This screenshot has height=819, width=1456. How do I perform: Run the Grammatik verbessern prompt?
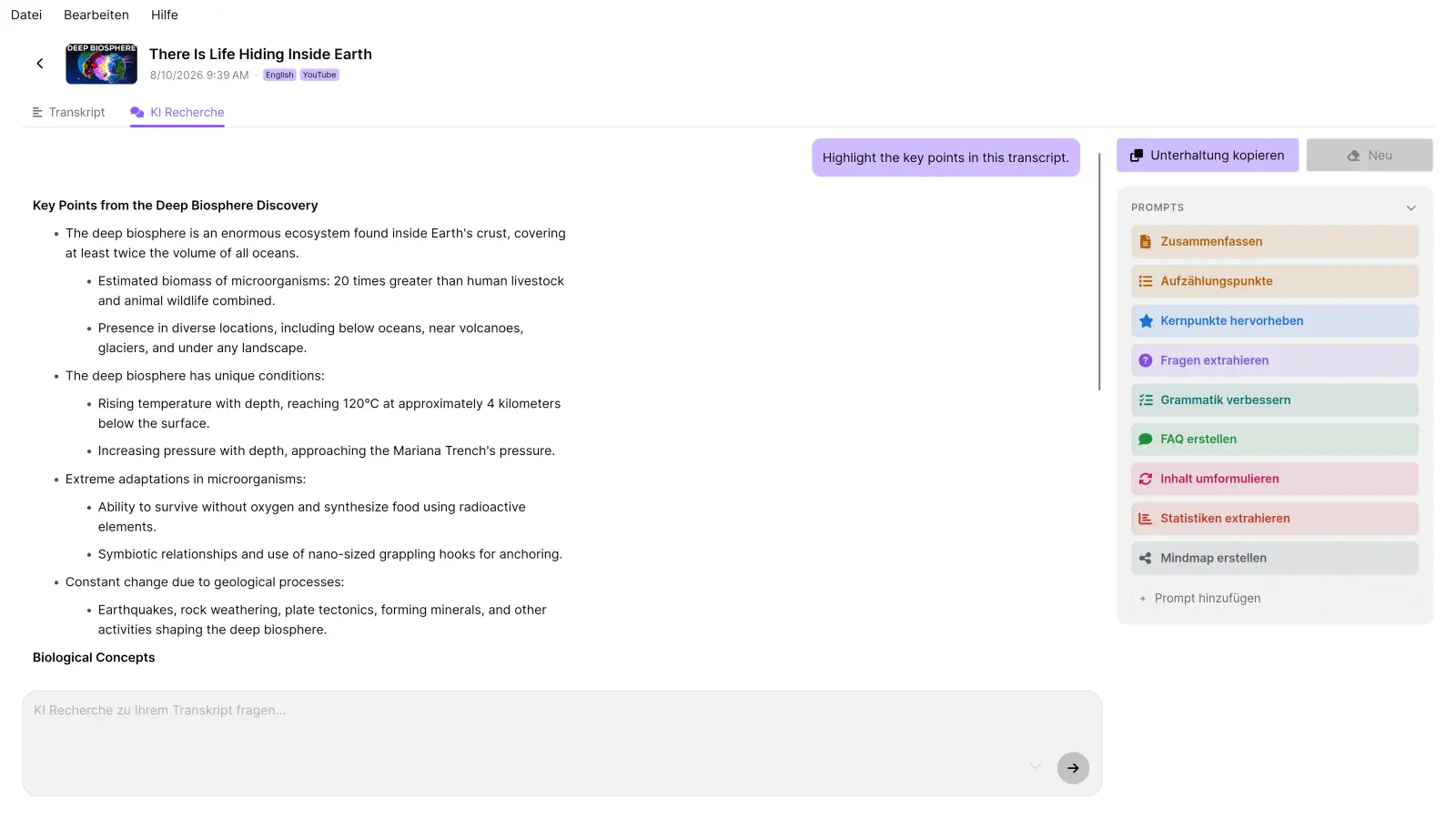[x=1275, y=400]
